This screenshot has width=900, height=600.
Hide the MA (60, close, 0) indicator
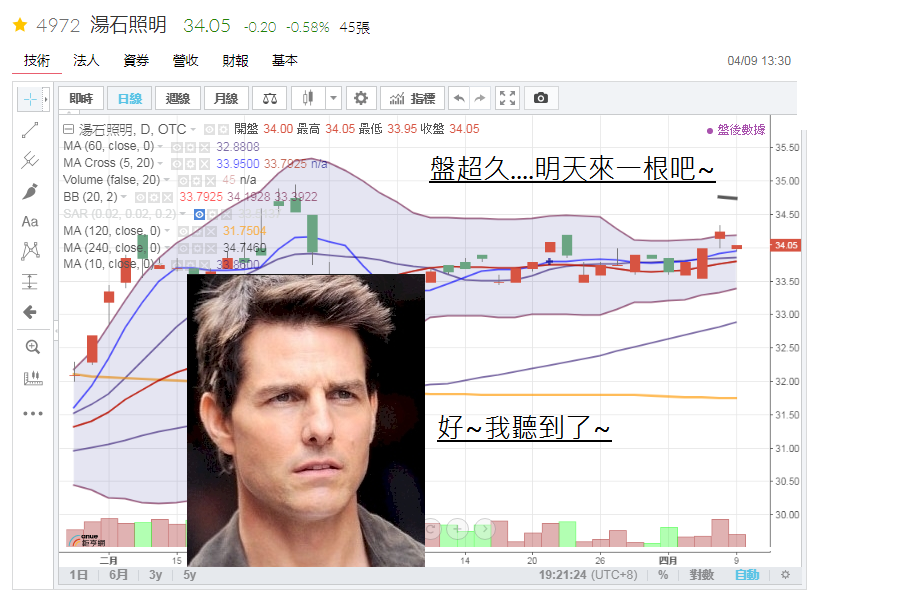[177, 148]
